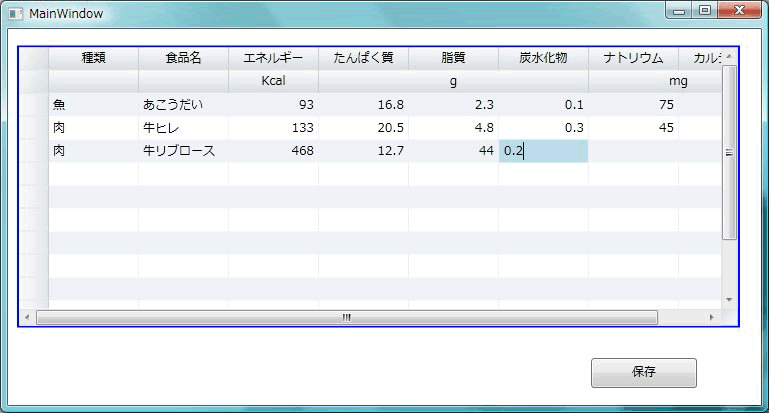The image size is (769, 413).
Task: Click the energy cell showing 93
Action: point(274,104)
